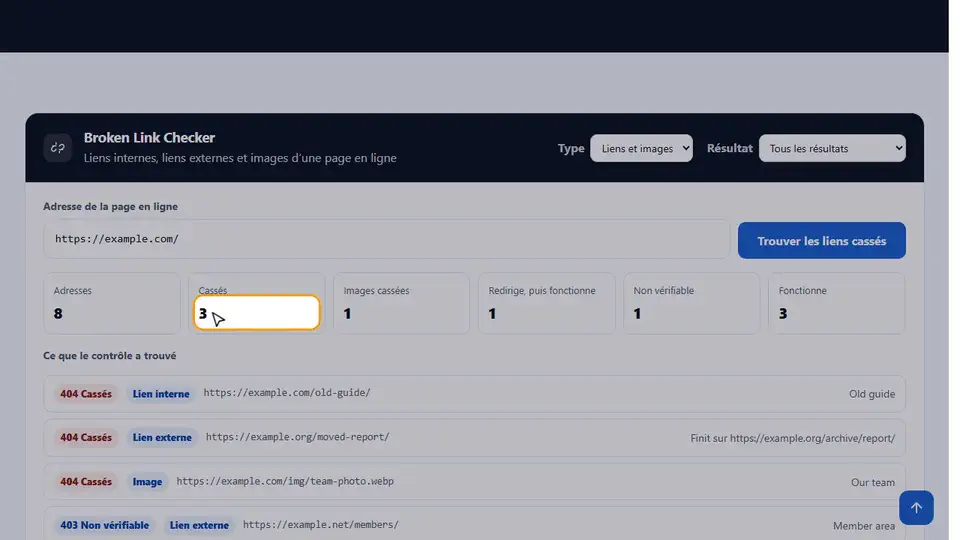This screenshot has height=540, width=960.
Task: Click the 'Lien interne' tag
Action: (x=161, y=394)
